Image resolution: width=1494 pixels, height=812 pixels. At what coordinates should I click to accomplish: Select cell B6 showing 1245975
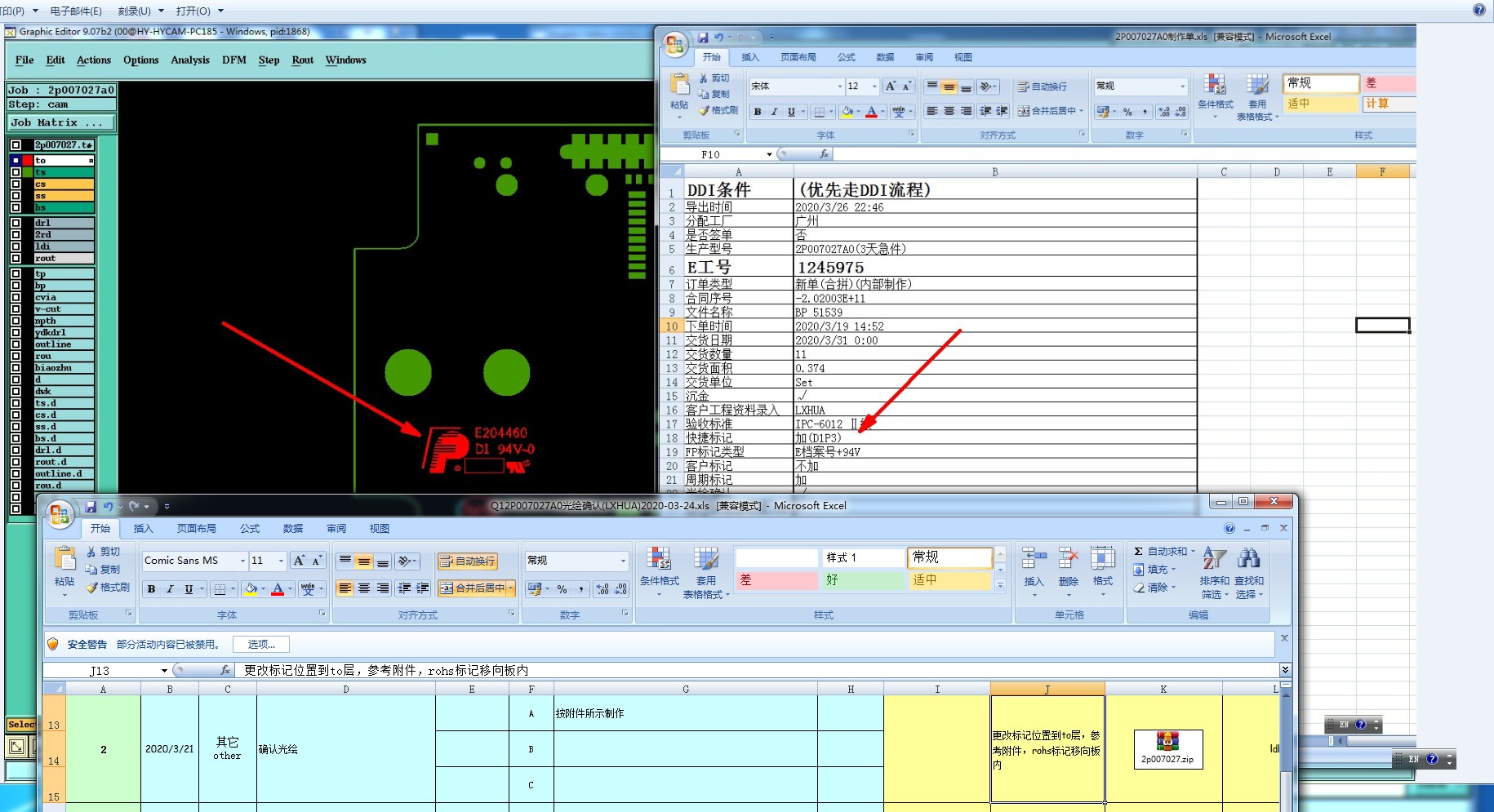point(995,267)
